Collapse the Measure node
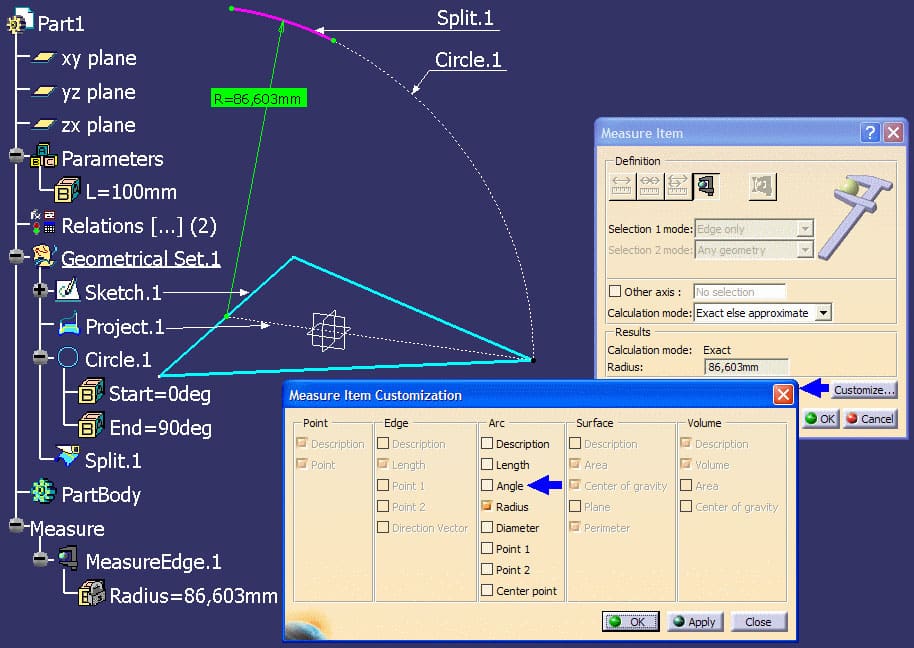914x648 pixels. [x=16, y=525]
